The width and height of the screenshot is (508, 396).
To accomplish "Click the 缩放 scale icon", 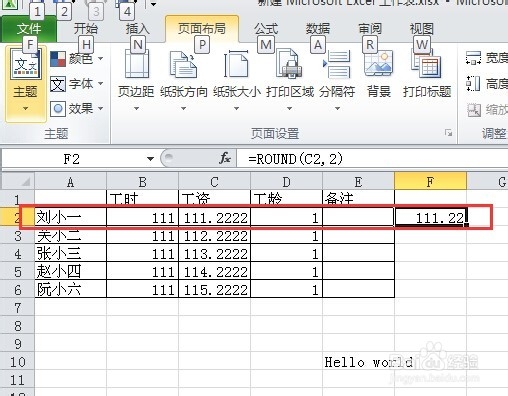I will (x=473, y=109).
